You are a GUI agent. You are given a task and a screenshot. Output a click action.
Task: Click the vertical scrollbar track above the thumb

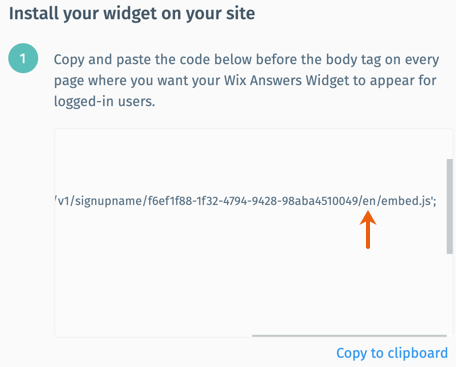pos(449,144)
